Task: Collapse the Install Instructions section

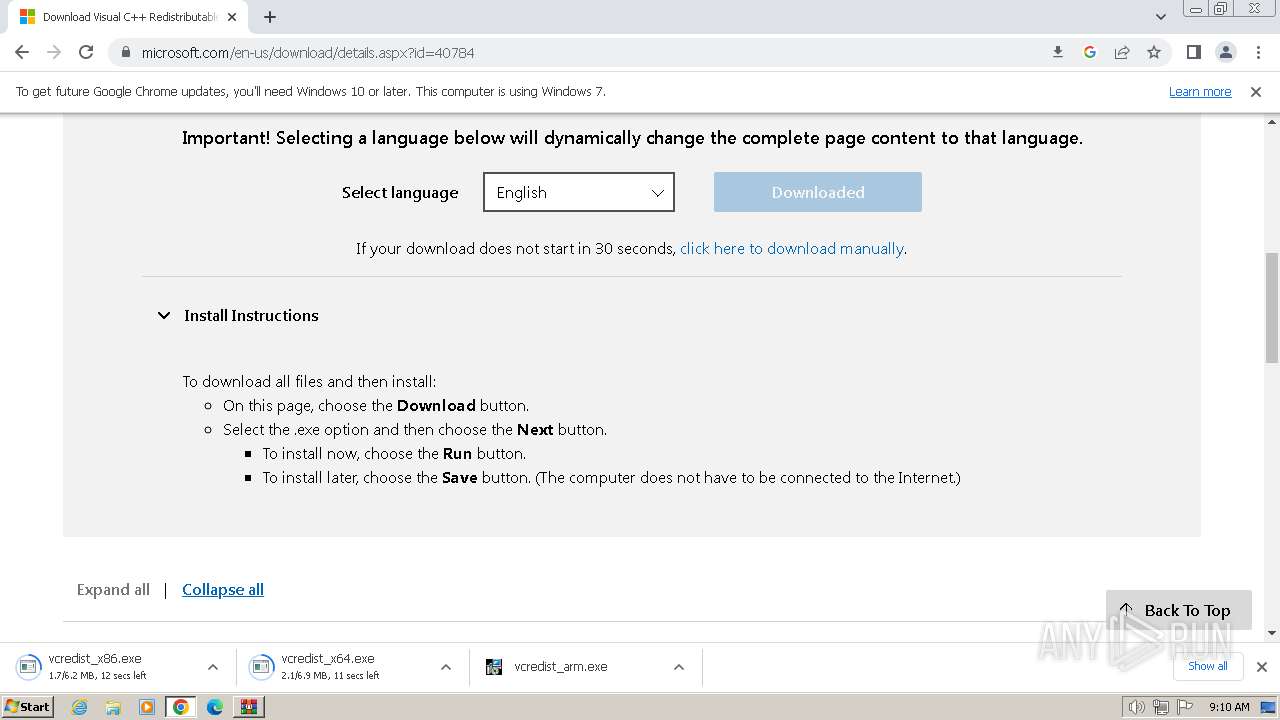Action: pyautogui.click(x=164, y=315)
